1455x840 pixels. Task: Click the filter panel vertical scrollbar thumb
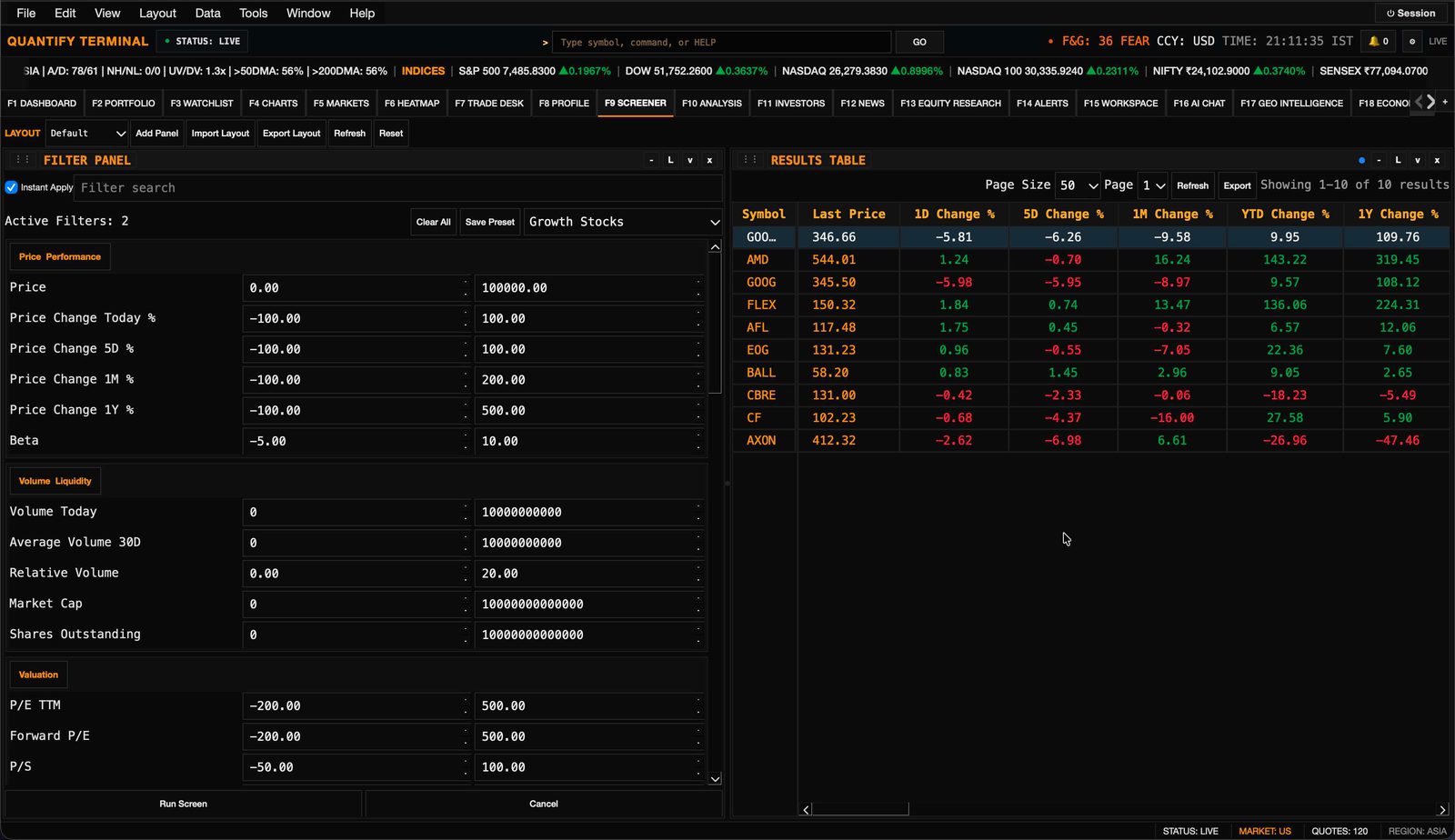pos(715,324)
